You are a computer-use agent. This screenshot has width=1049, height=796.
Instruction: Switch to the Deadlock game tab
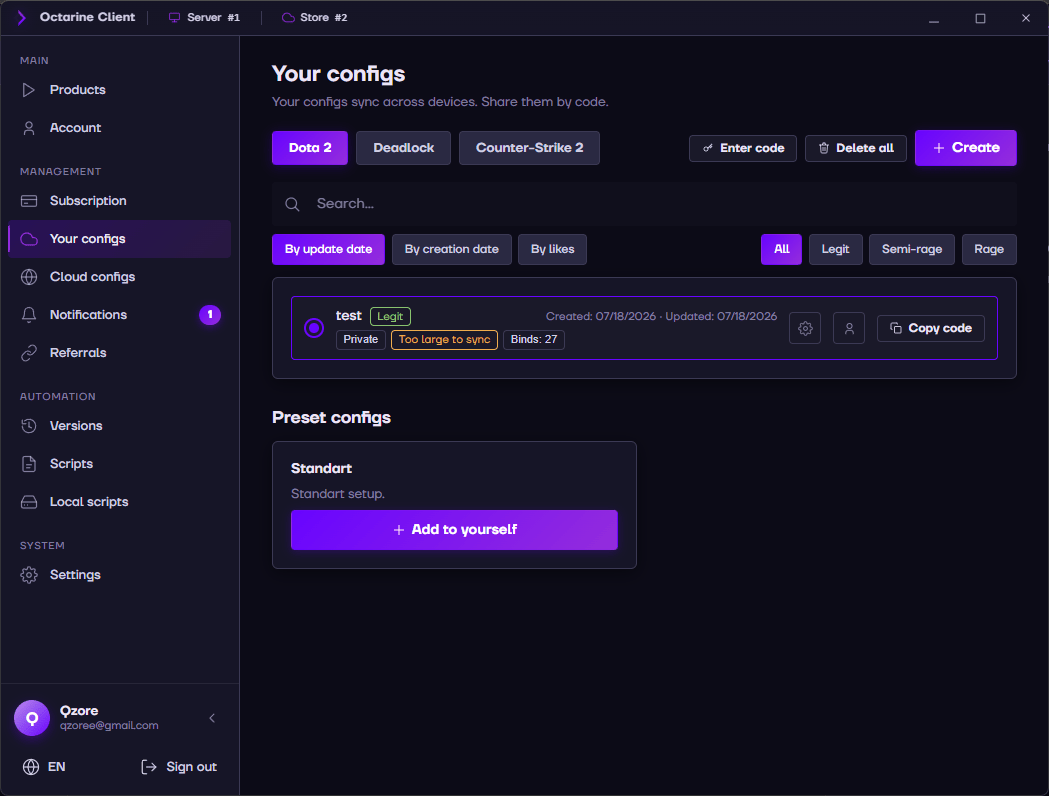(x=403, y=148)
